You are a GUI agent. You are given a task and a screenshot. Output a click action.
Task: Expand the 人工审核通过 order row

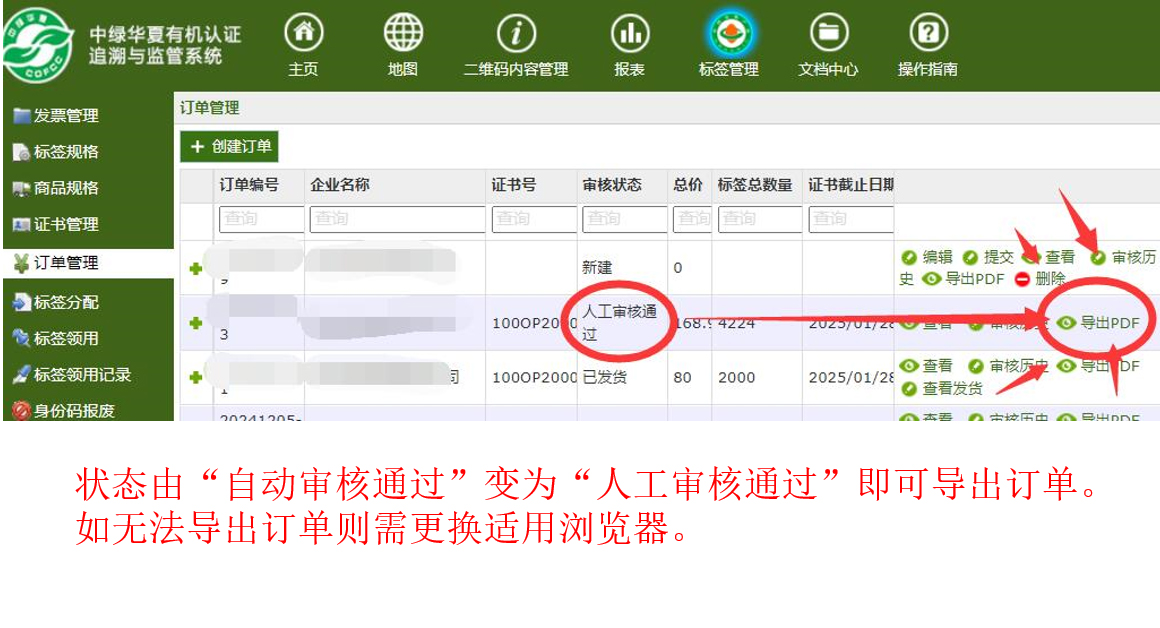pyautogui.click(x=196, y=323)
